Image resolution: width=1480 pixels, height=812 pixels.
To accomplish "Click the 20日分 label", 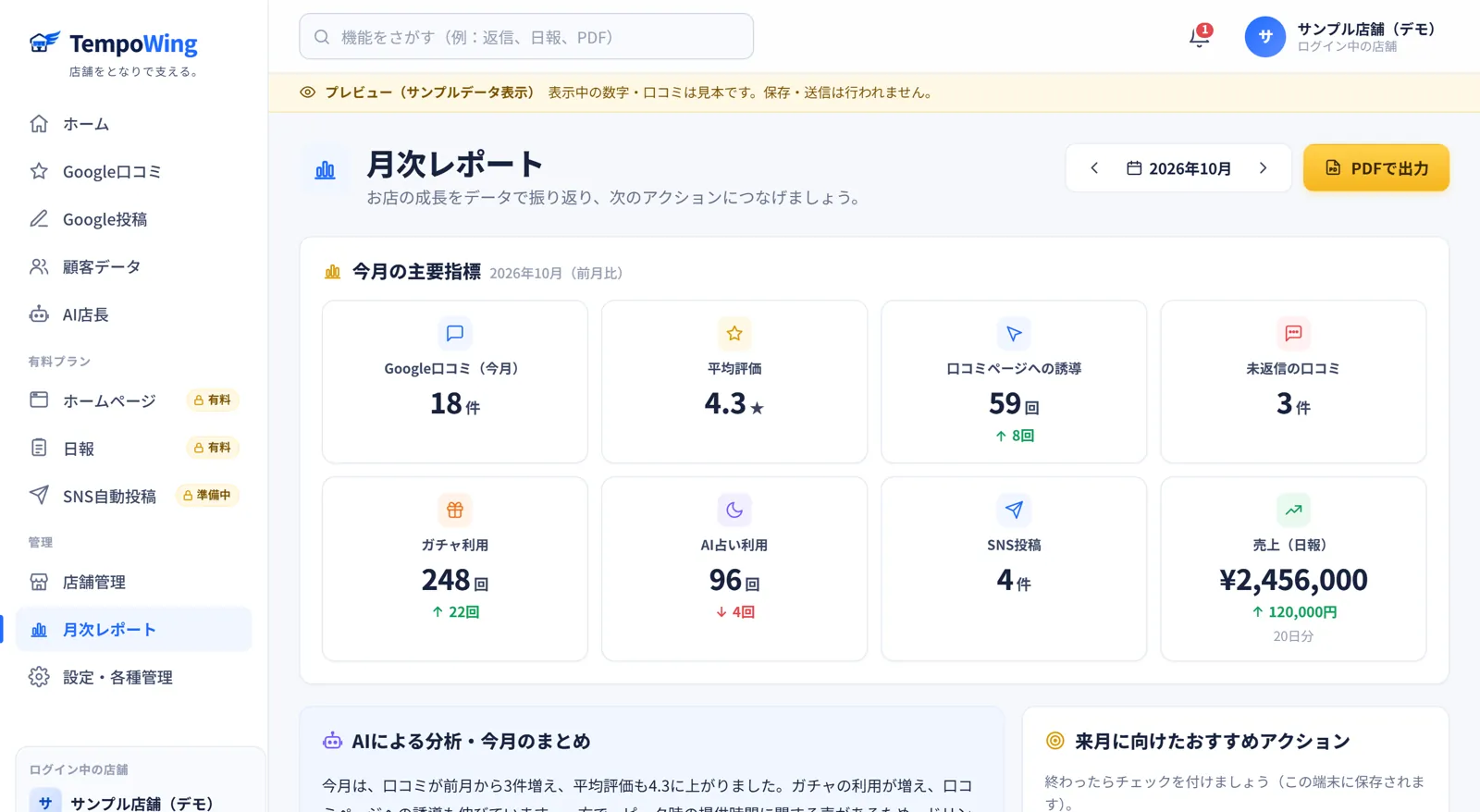I will 1293,636.
